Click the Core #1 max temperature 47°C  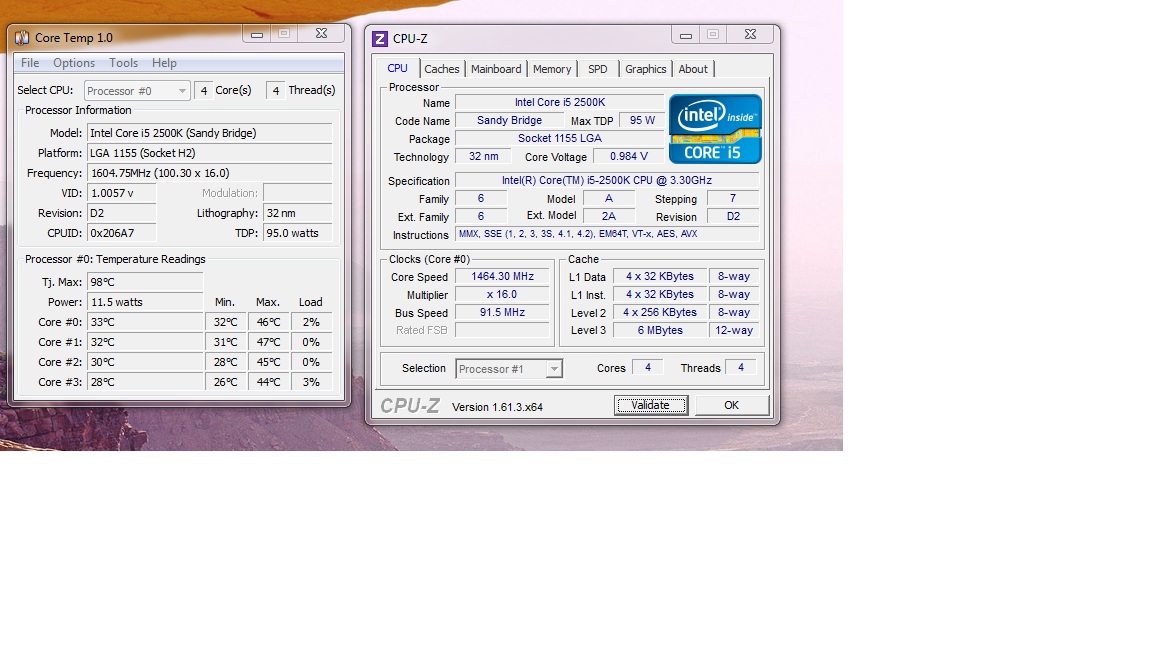click(268, 342)
